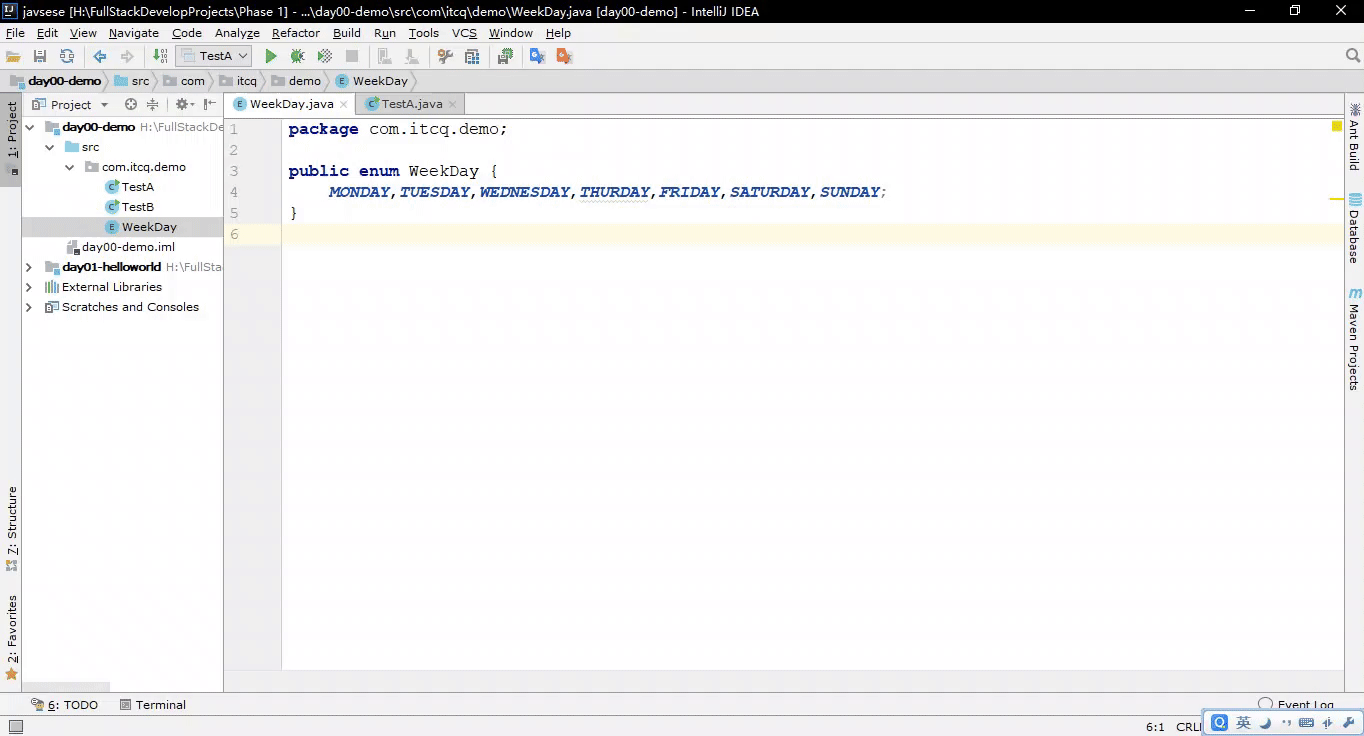The width and height of the screenshot is (1364, 736).
Task: Select WeekDay enum in project tree
Action: point(141,227)
